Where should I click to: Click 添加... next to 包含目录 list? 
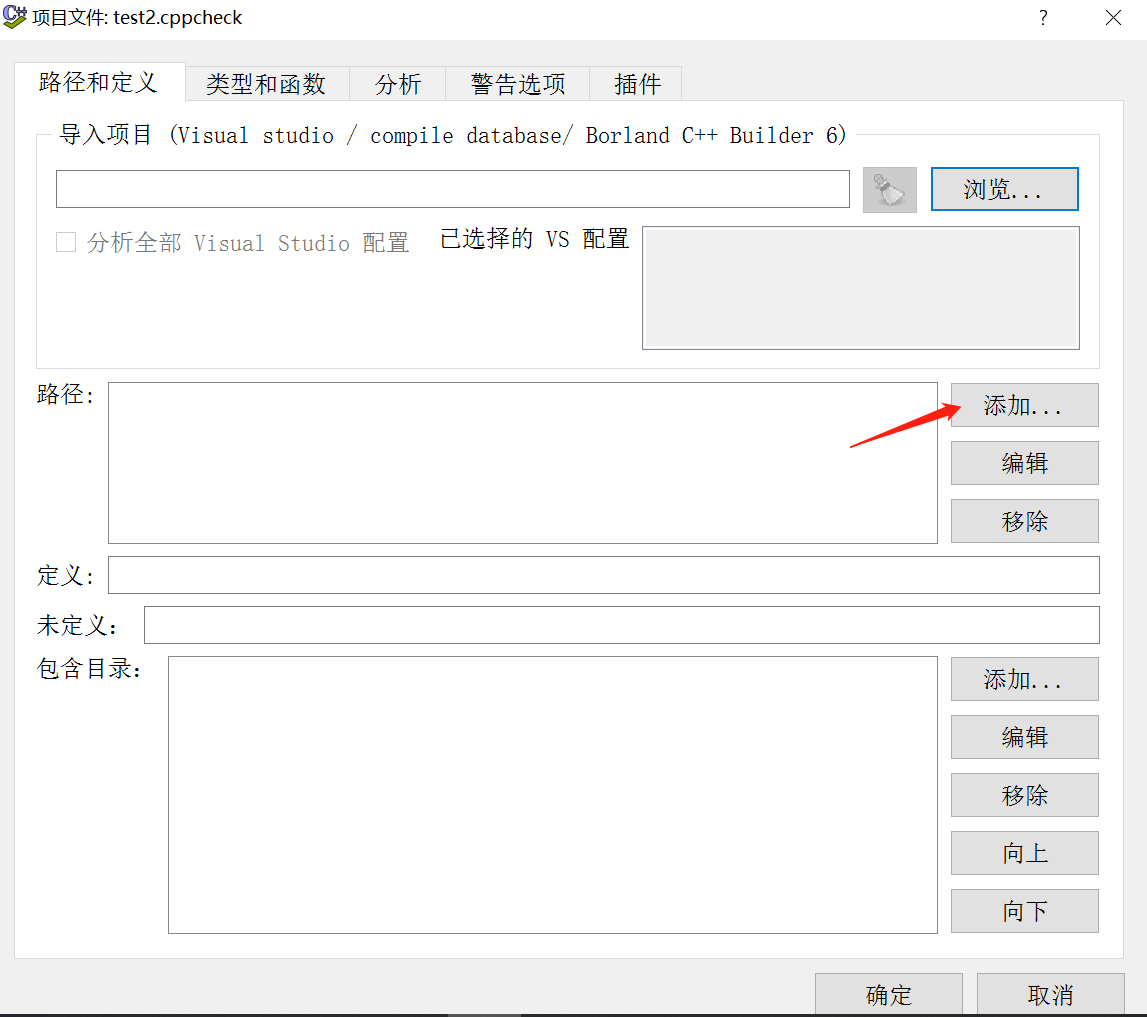(1024, 679)
